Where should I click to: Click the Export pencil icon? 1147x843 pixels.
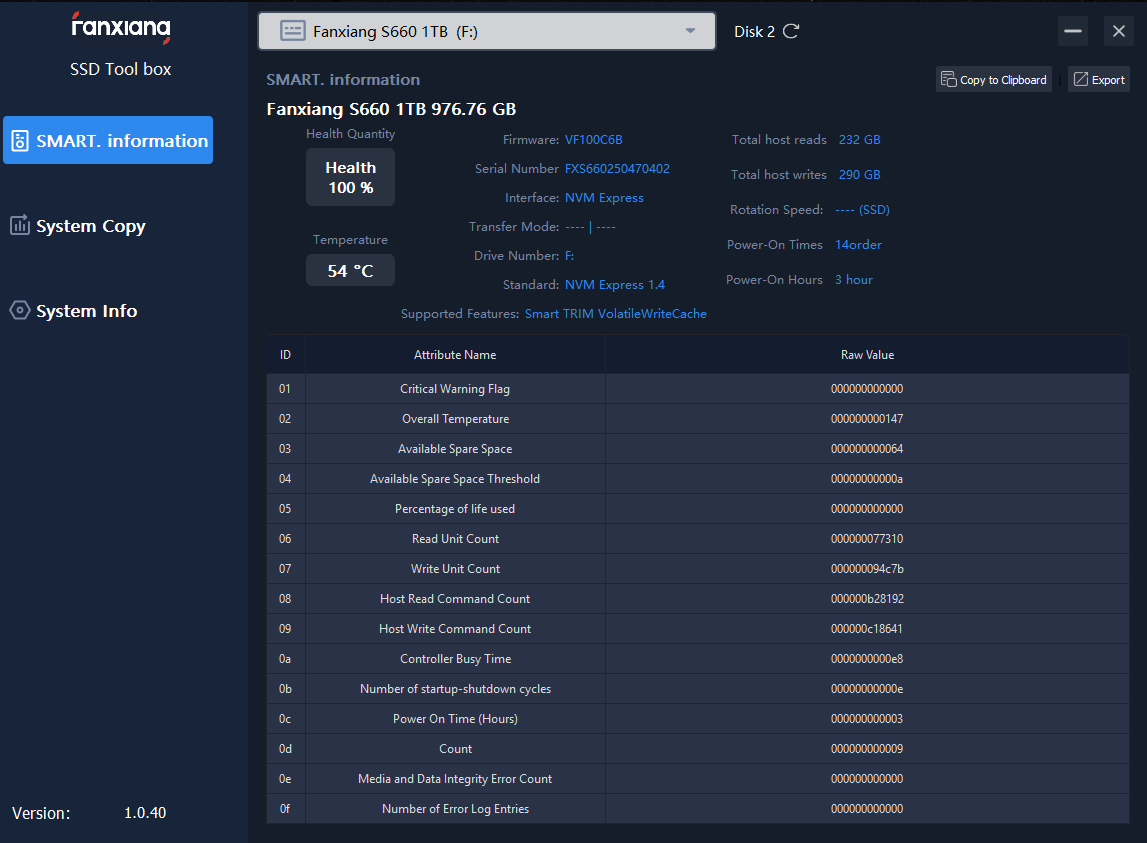click(1080, 79)
